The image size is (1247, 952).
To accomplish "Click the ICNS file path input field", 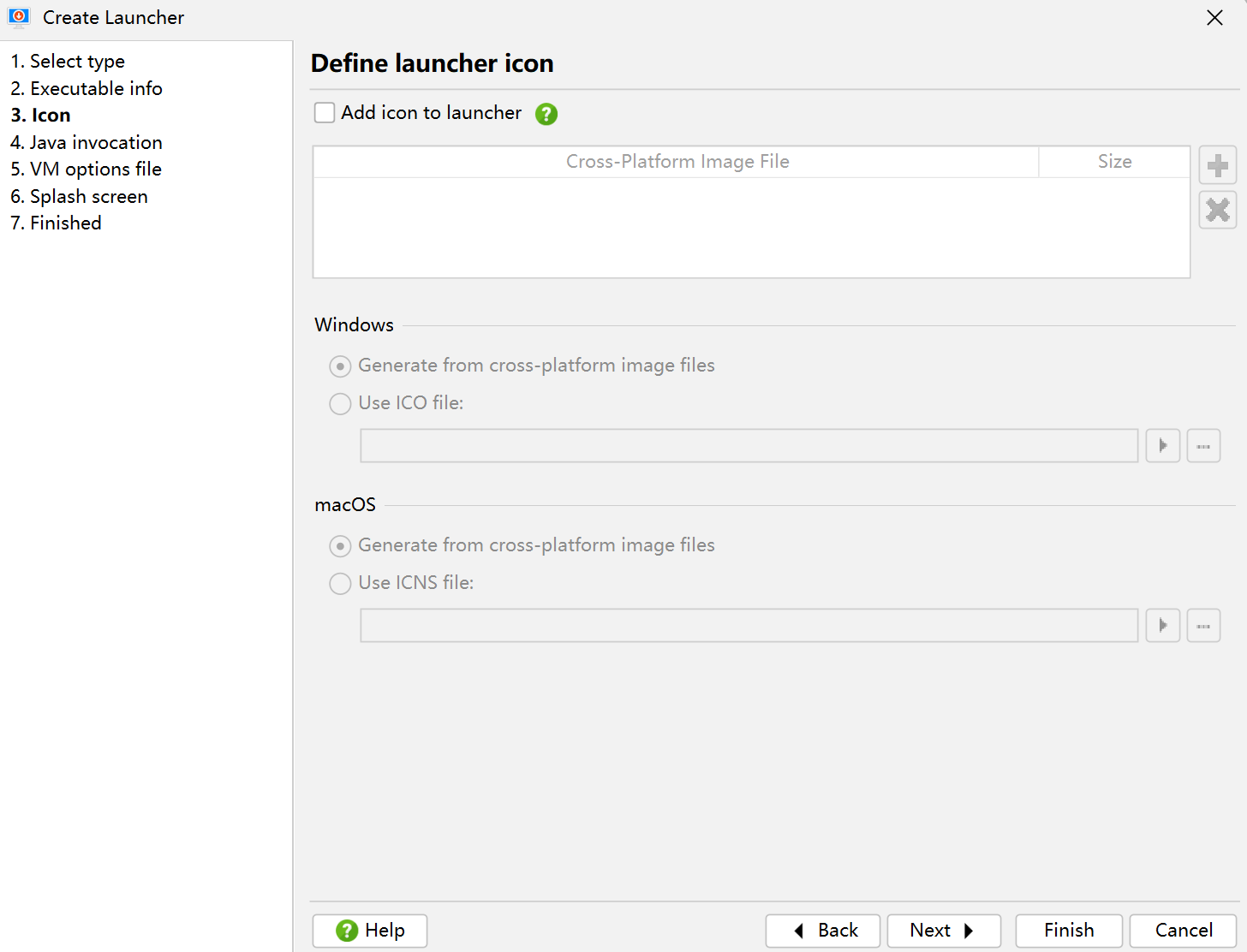I will tap(749, 626).
